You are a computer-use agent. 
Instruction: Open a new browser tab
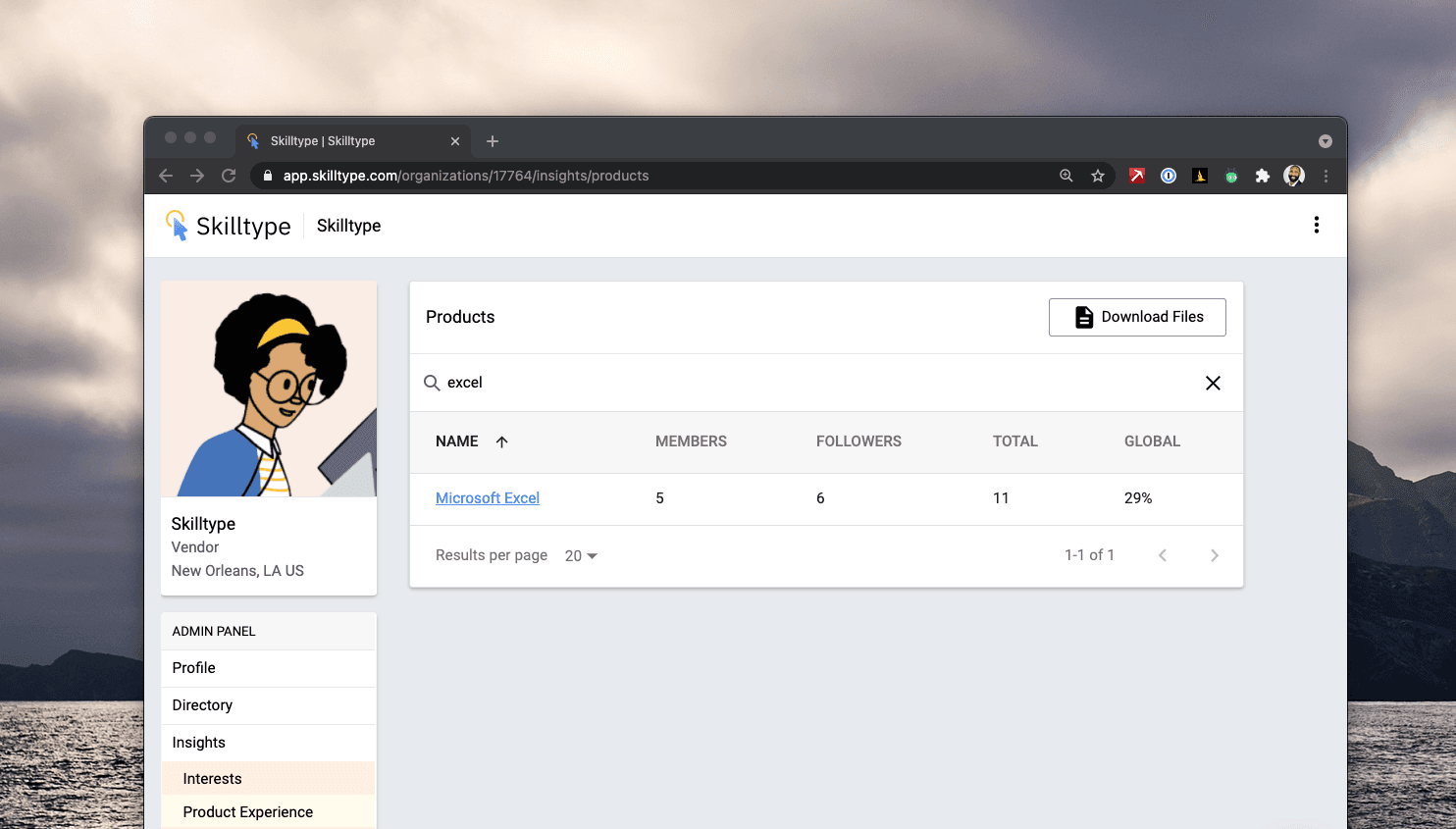pos(493,141)
